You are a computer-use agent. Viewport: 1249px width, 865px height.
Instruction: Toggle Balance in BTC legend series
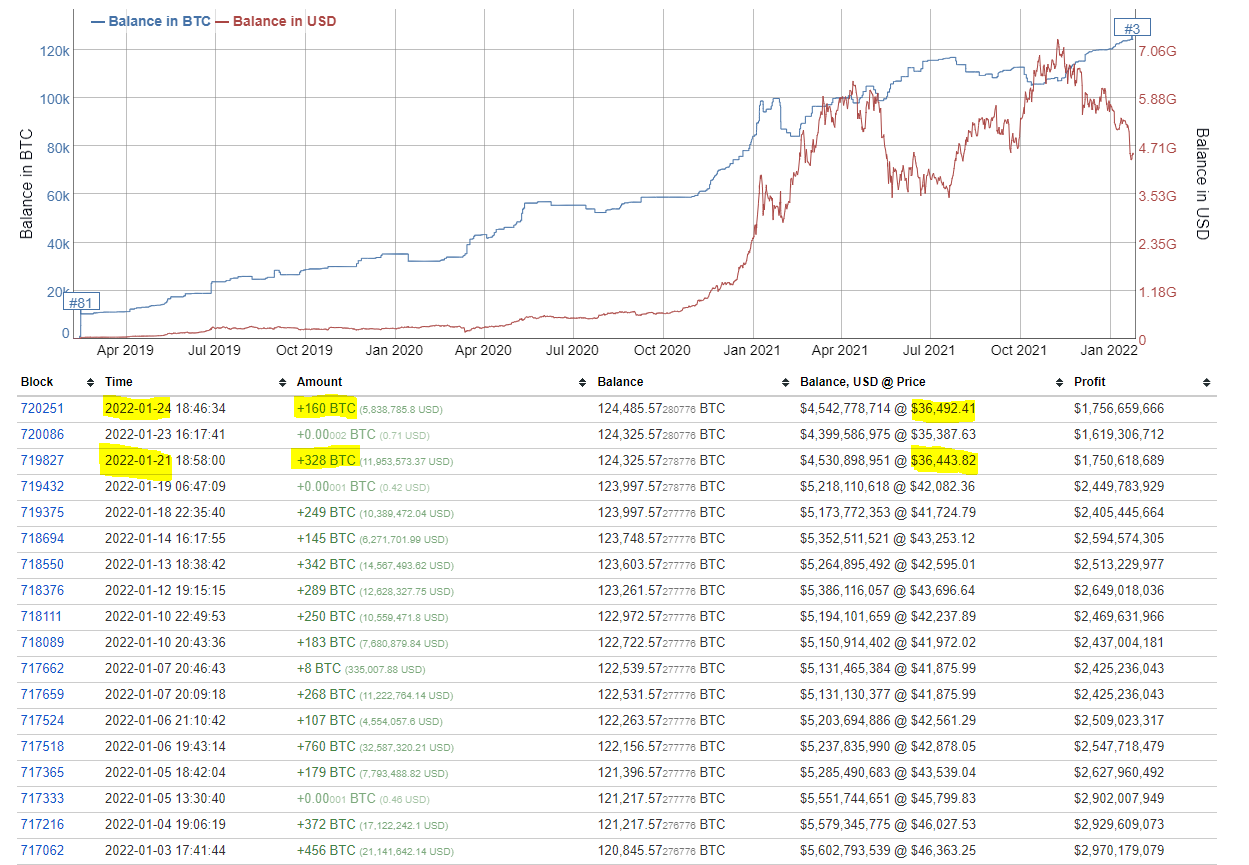(x=151, y=21)
